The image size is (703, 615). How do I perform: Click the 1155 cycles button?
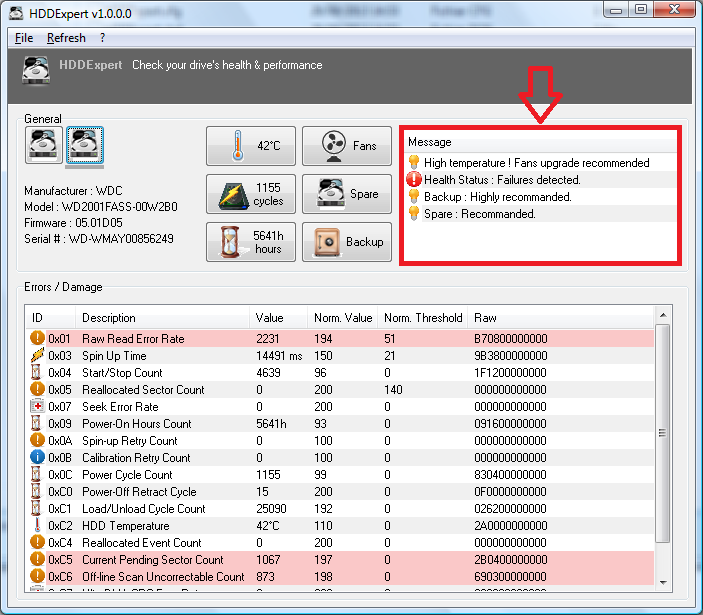click(251, 194)
